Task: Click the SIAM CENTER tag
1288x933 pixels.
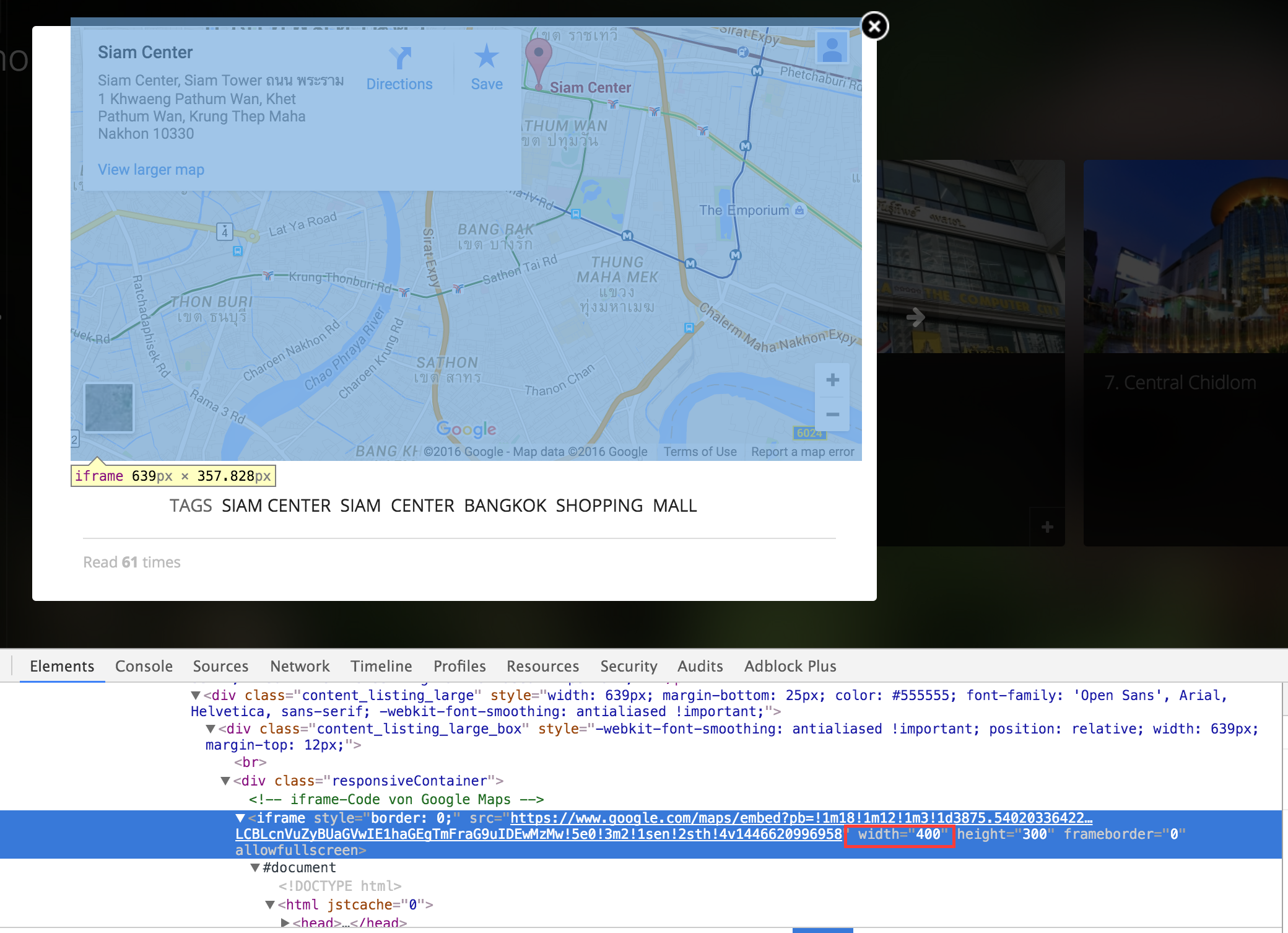Action: click(276, 506)
